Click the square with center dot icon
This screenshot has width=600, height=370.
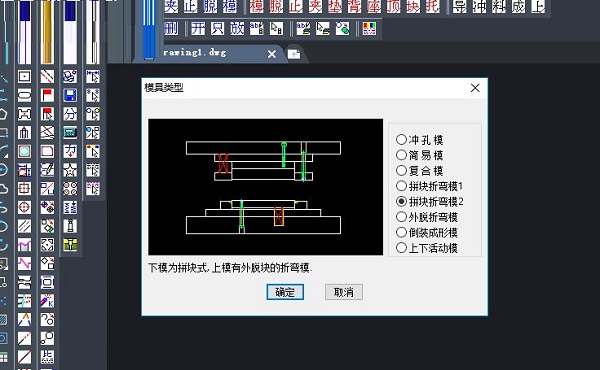pos(24,76)
